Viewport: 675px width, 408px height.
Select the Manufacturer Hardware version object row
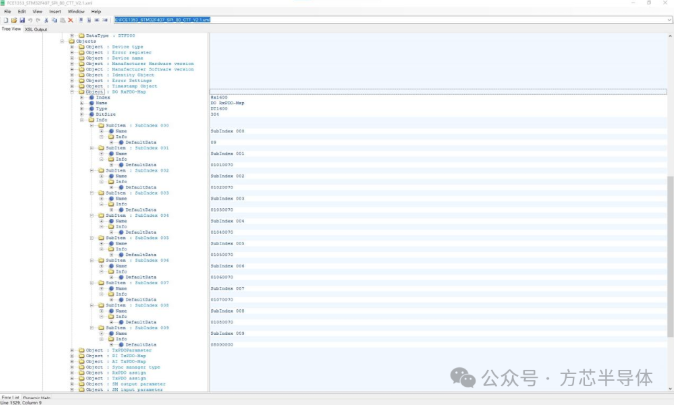click(x=139, y=64)
